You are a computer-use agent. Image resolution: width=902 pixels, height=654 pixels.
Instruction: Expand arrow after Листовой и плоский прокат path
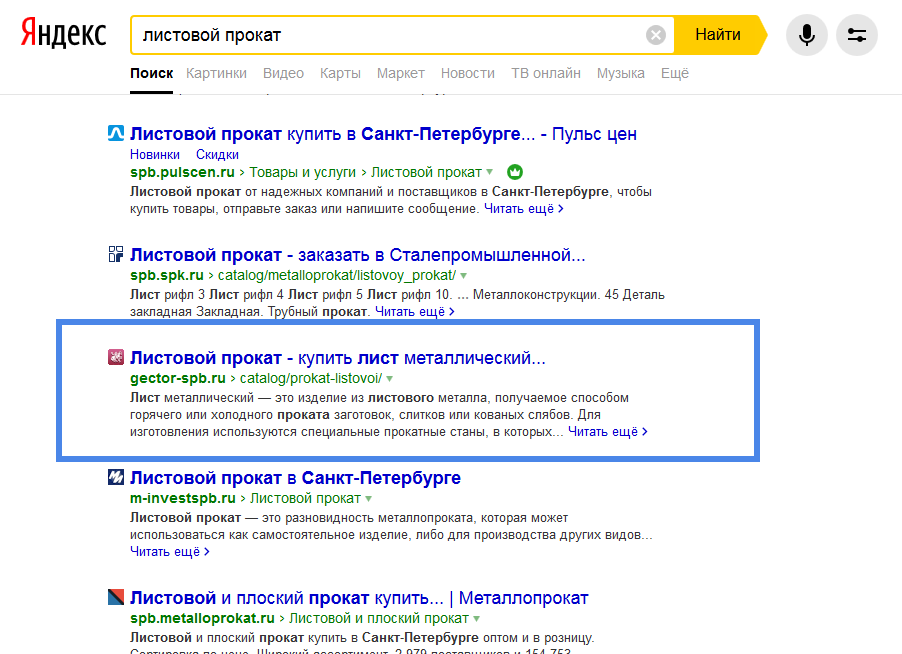[476, 619]
